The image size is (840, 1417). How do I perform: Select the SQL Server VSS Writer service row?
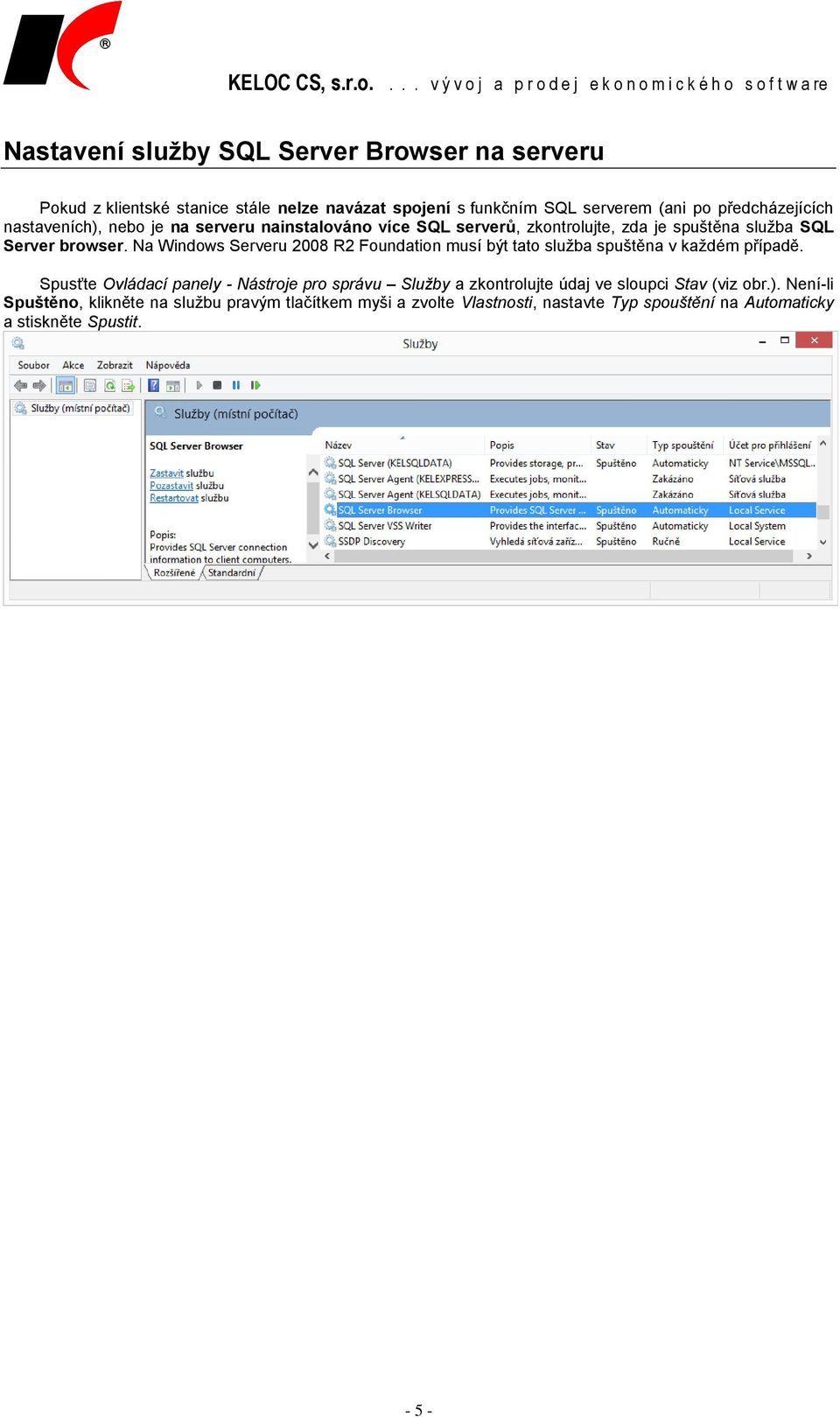[570, 526]
